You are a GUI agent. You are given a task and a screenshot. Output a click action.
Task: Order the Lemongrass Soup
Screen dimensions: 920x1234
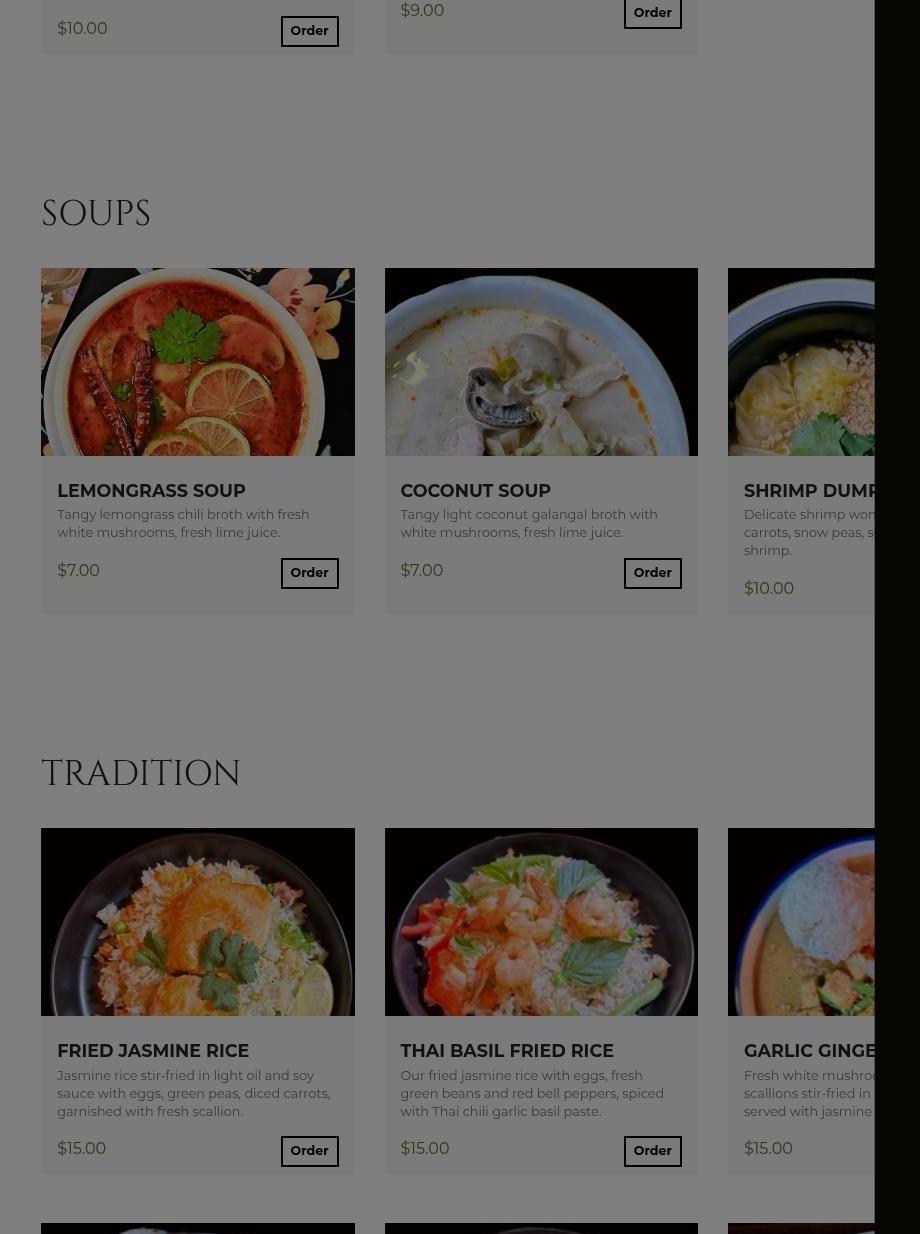pos(309,573)
